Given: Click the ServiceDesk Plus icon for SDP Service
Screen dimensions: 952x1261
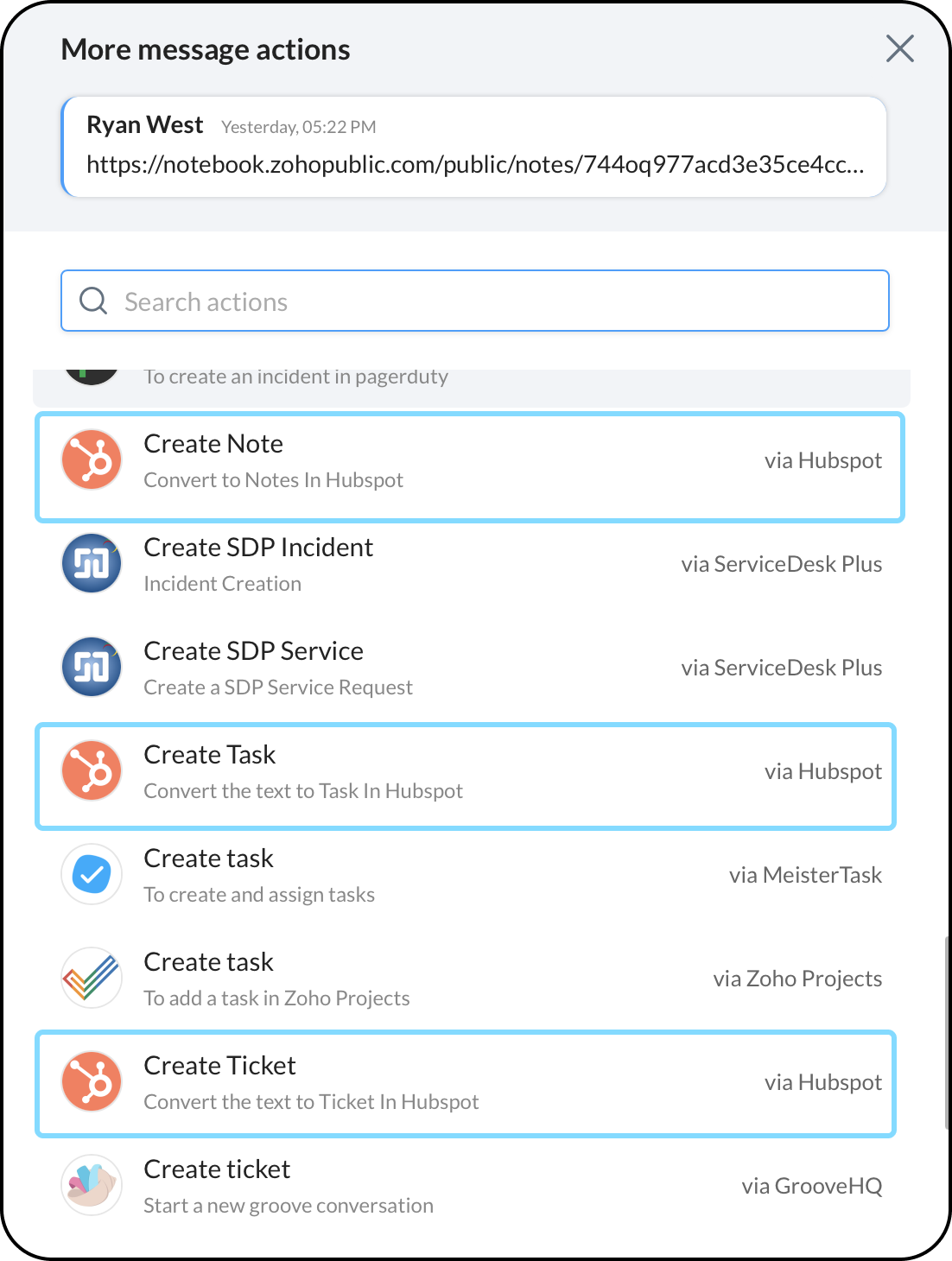Looking at the screenshot, I should 92,667.
